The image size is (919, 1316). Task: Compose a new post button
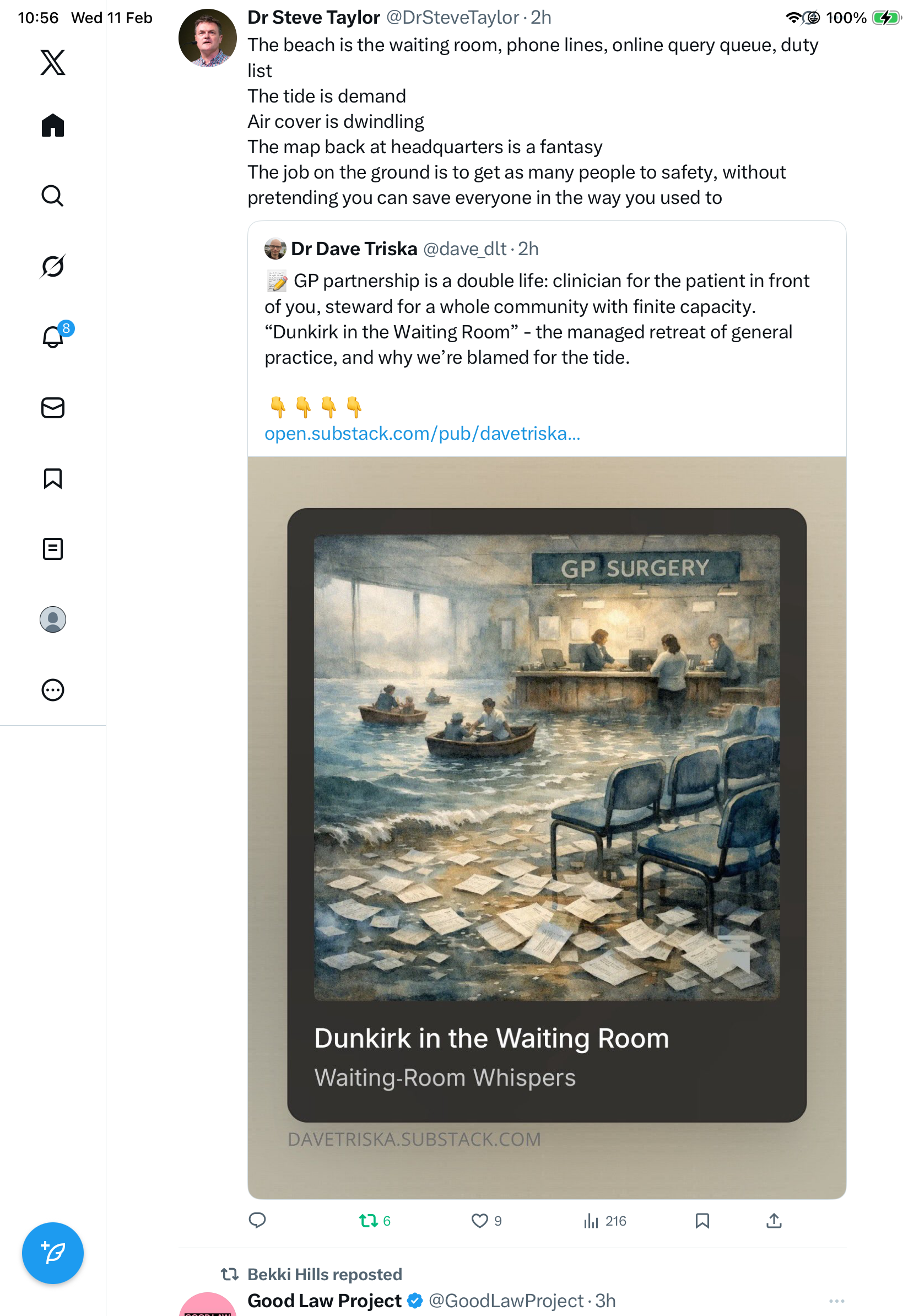[53, 1253]
